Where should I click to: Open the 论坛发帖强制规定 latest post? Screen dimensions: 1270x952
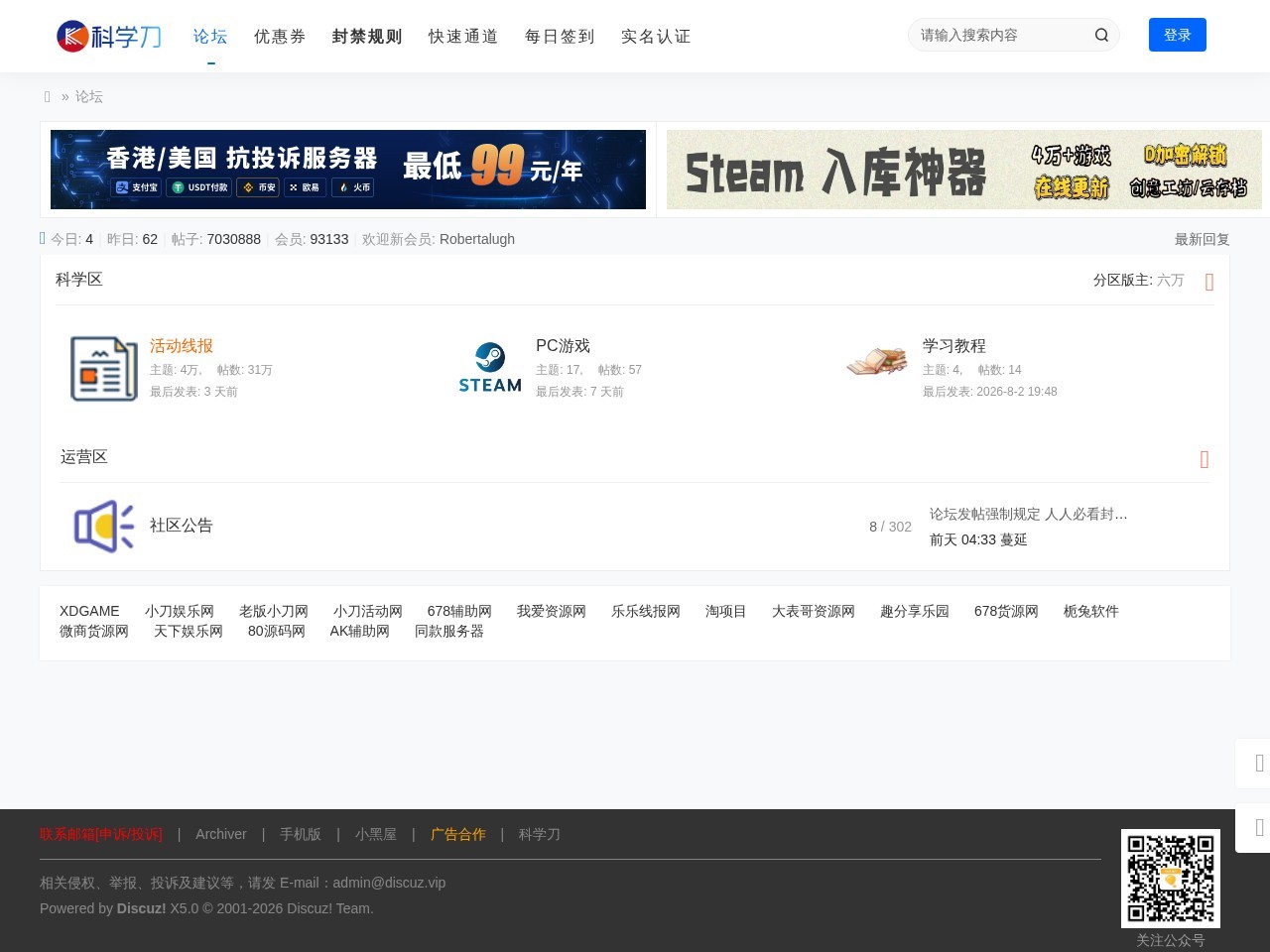[x=1029, y=514]
